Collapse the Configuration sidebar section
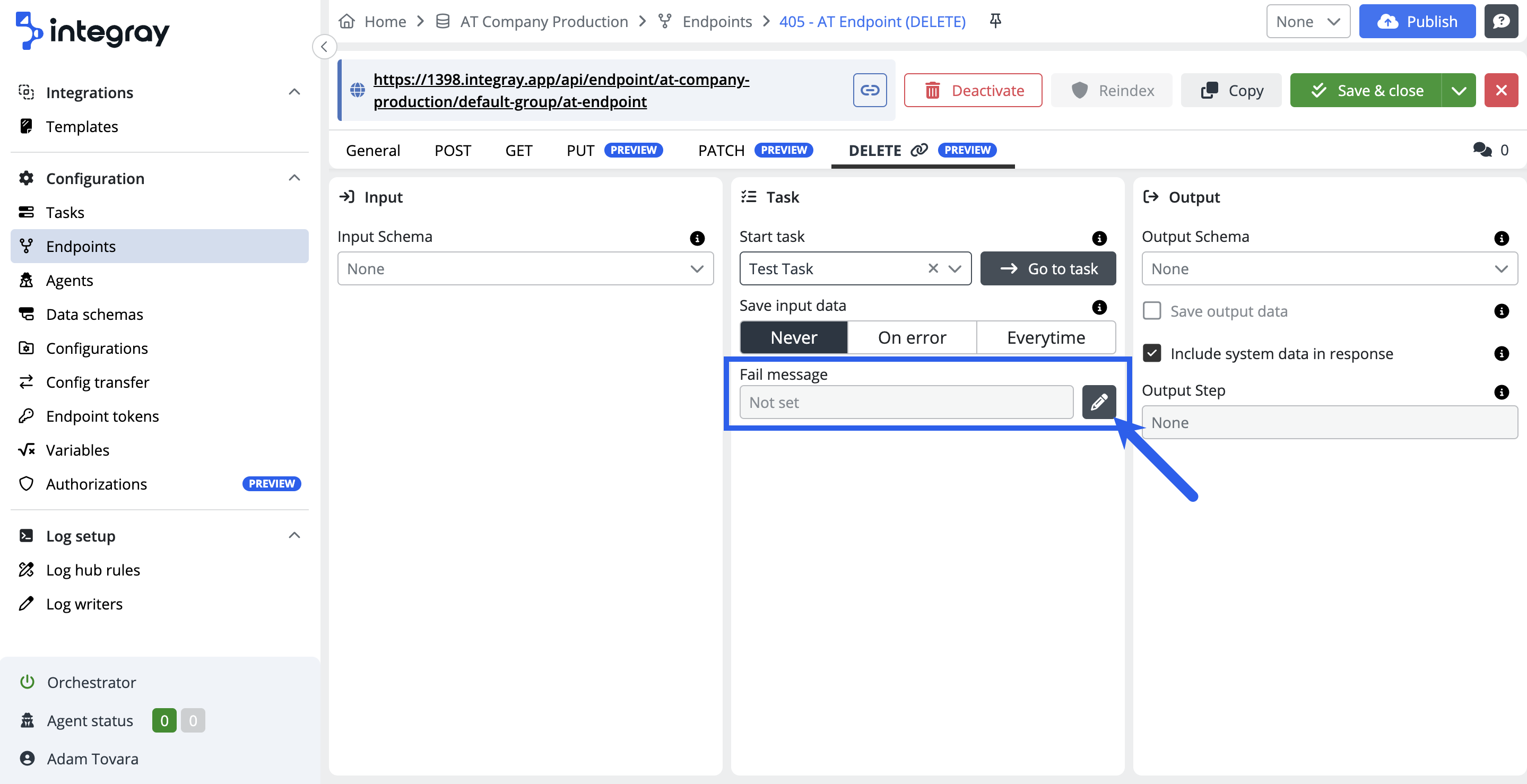1527x784 pixels. (x=294, y=178)
